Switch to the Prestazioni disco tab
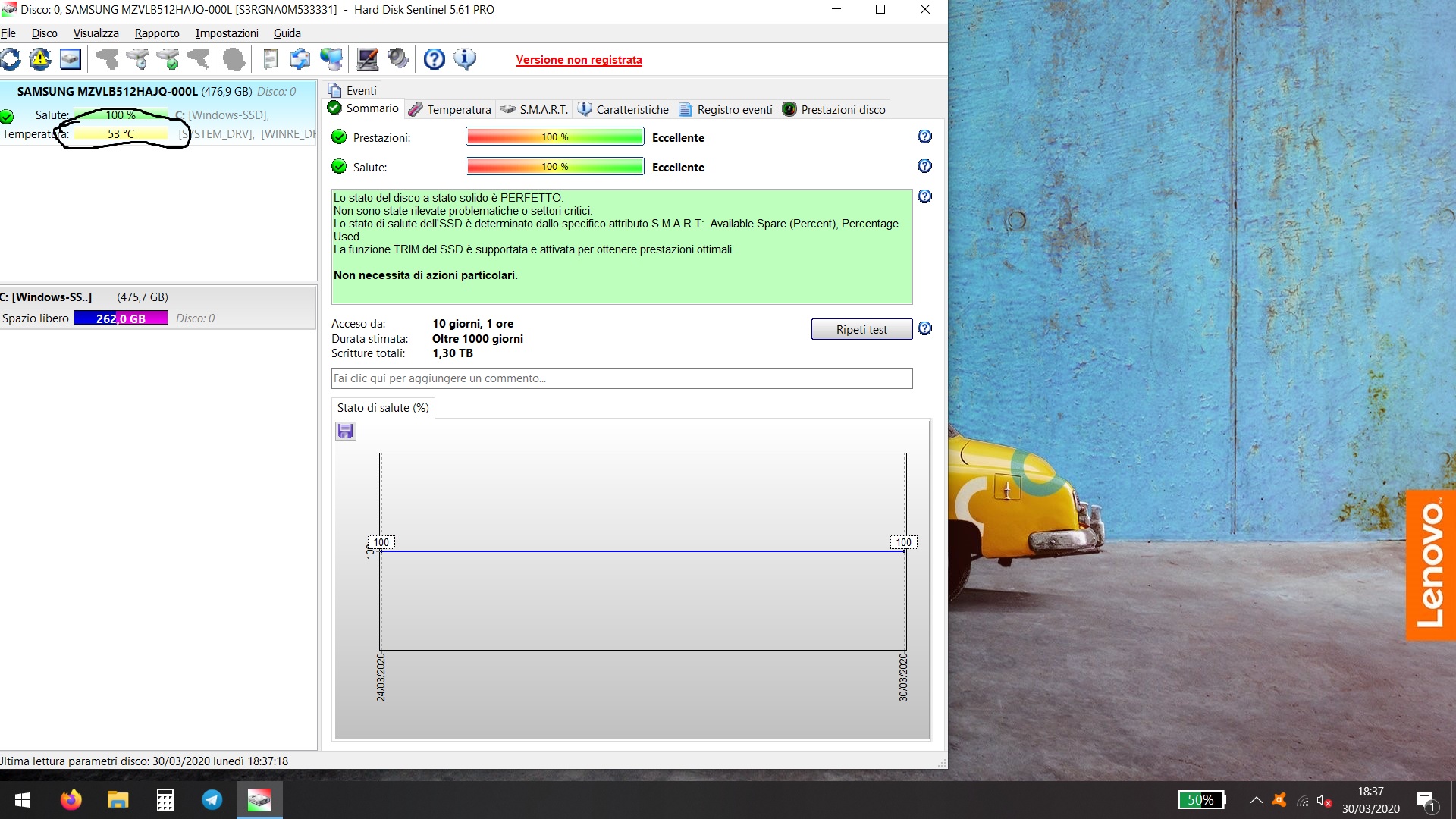This screenshot has height=819, width=1456. (x=833, y=109)
